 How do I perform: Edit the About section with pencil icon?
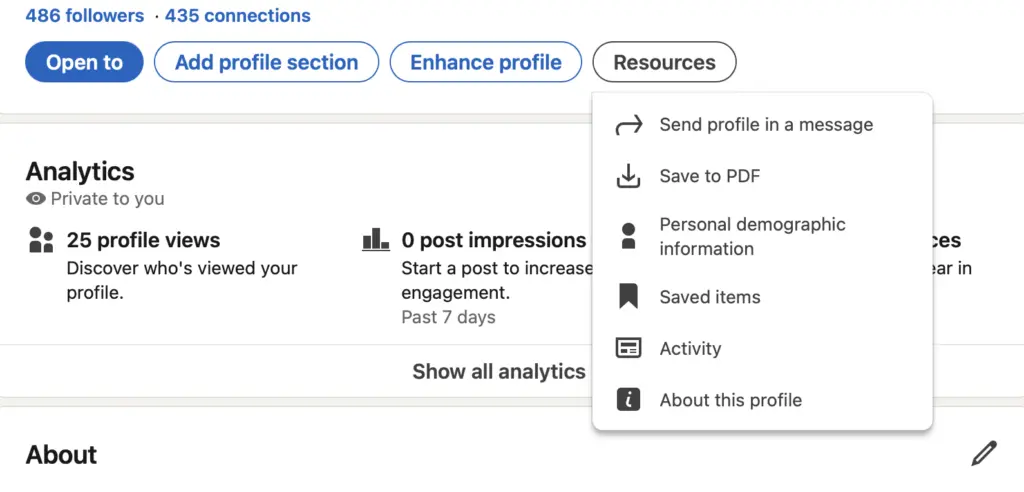(x=984, y=453)
